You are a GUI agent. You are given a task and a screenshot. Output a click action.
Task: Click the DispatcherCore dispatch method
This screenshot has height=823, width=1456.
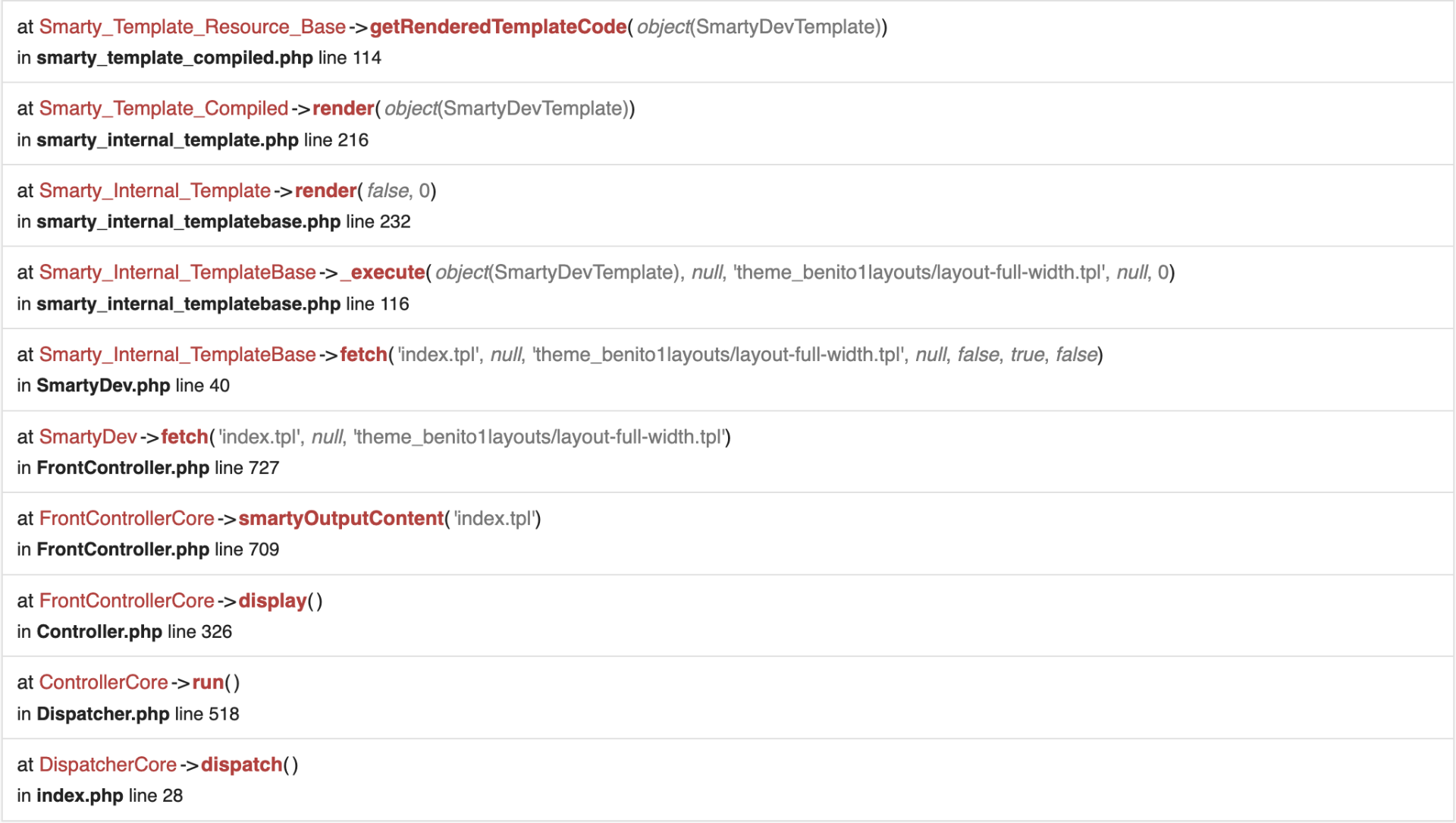point(241,765)
